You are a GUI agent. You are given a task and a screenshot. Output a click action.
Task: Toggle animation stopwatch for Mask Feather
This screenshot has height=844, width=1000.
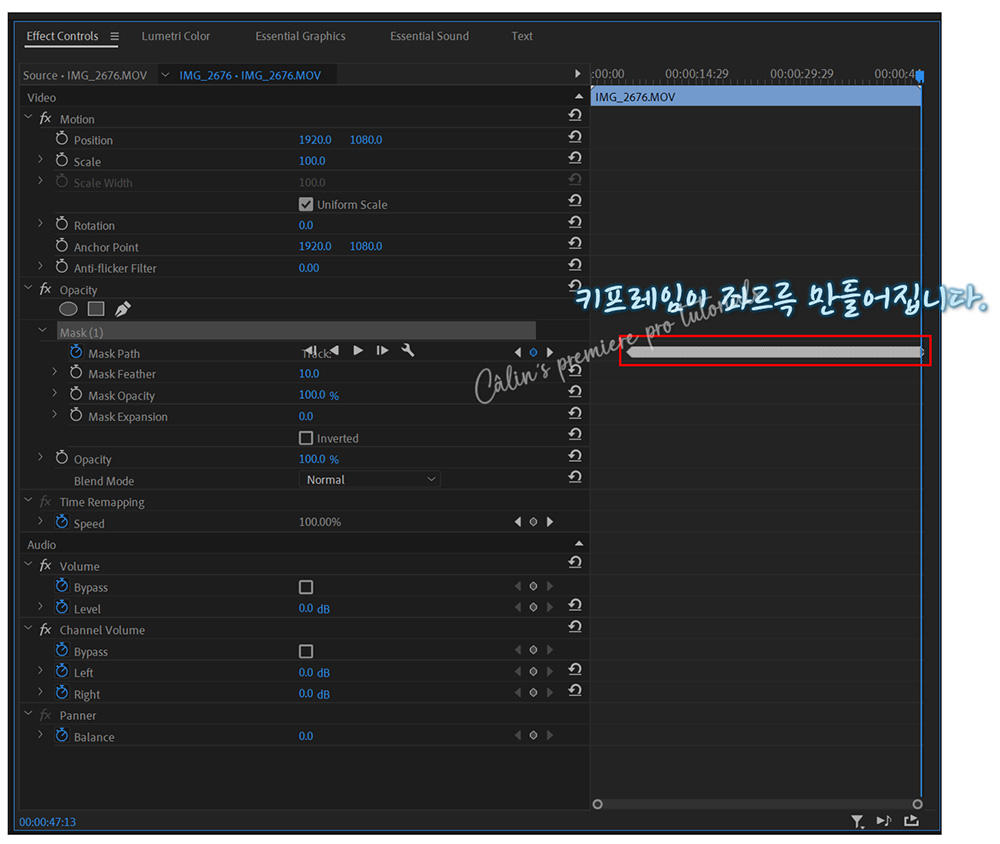(76, 372)
